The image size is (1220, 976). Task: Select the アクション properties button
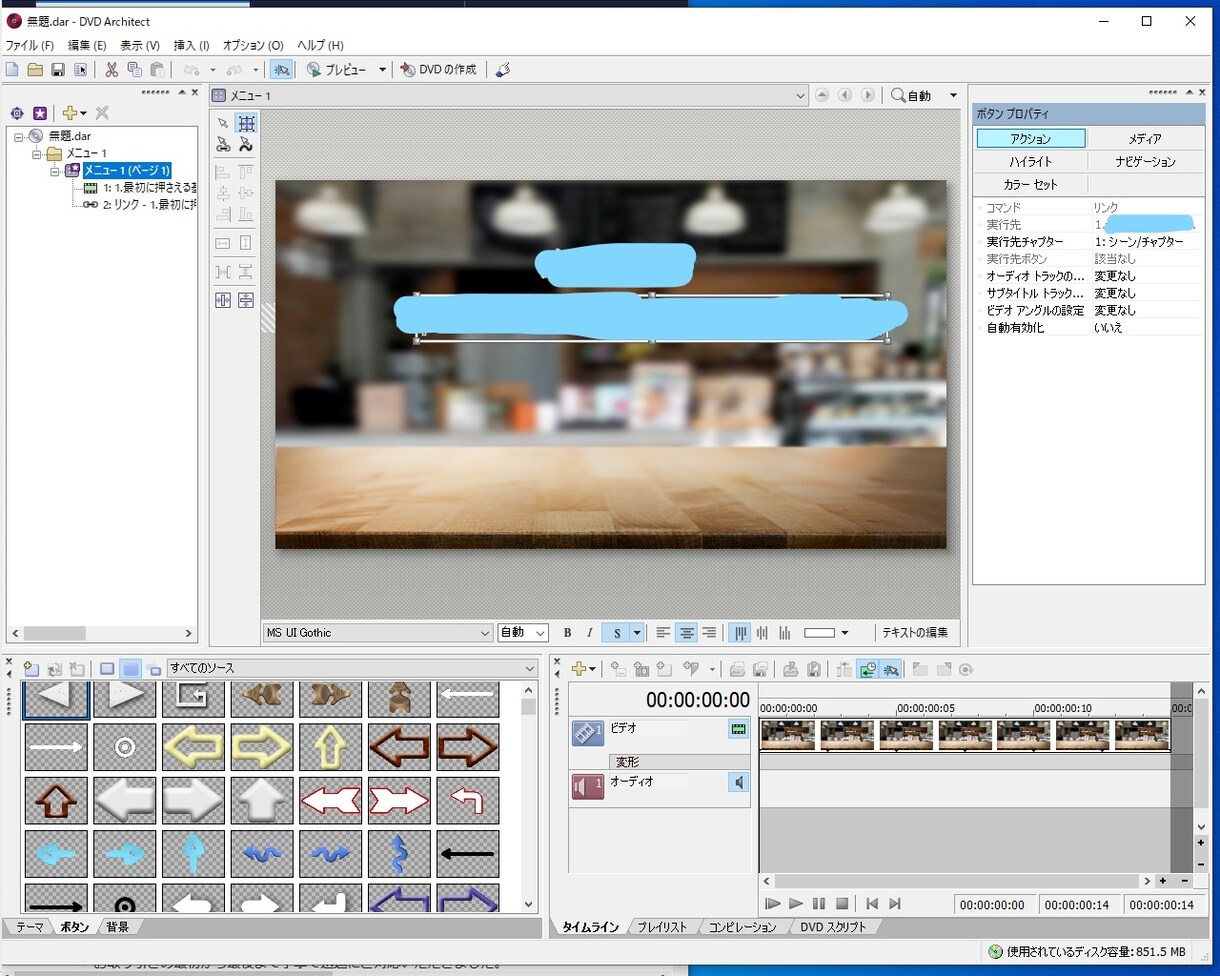[1030, 139]
